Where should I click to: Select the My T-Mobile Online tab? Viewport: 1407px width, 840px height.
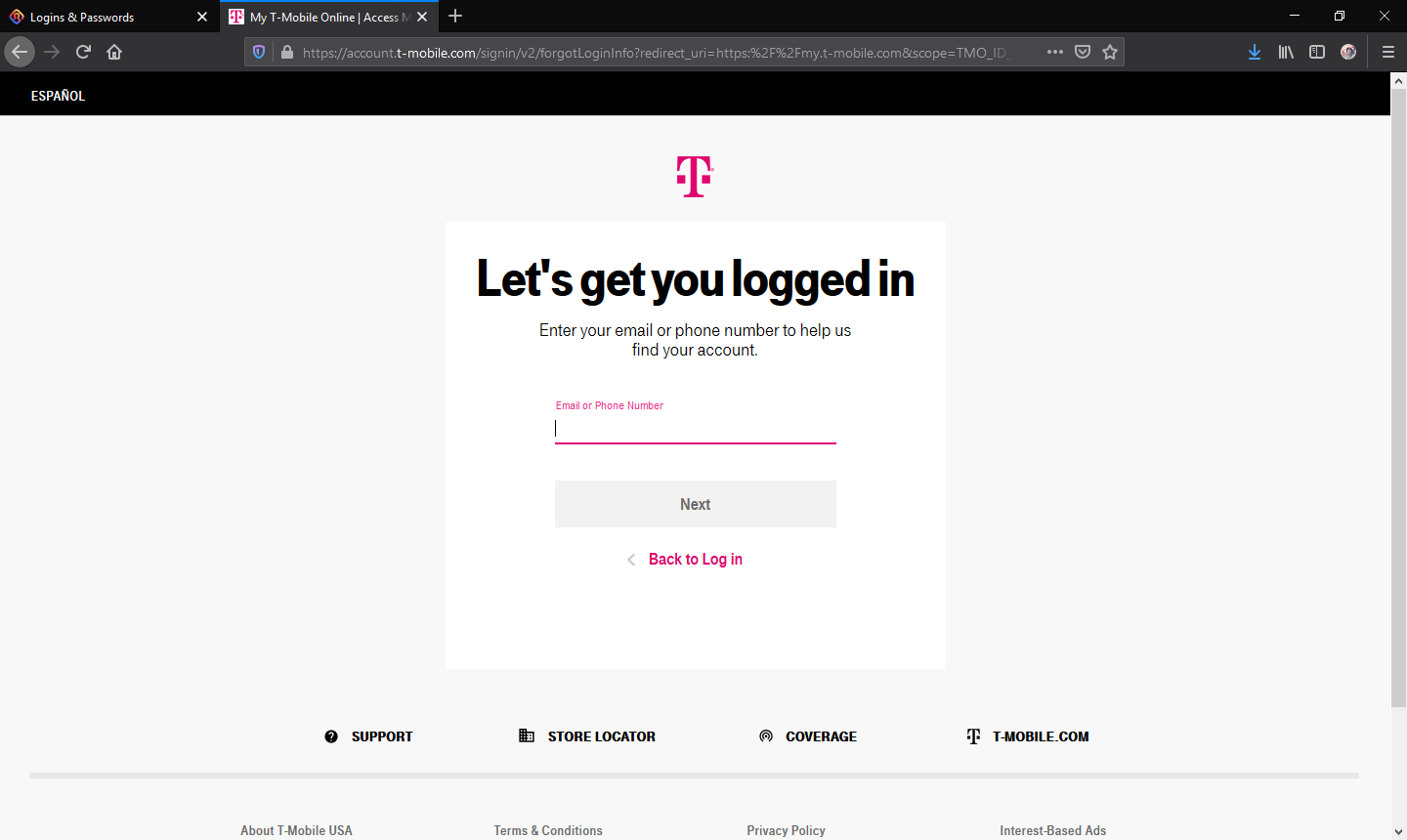(x=329, y=17)
